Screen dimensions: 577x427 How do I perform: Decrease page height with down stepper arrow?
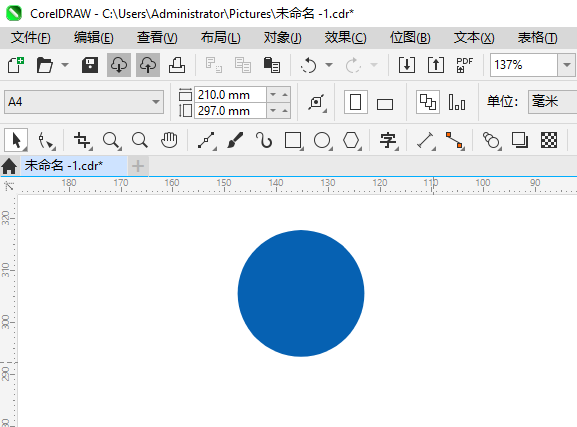[x=273, y=110]
